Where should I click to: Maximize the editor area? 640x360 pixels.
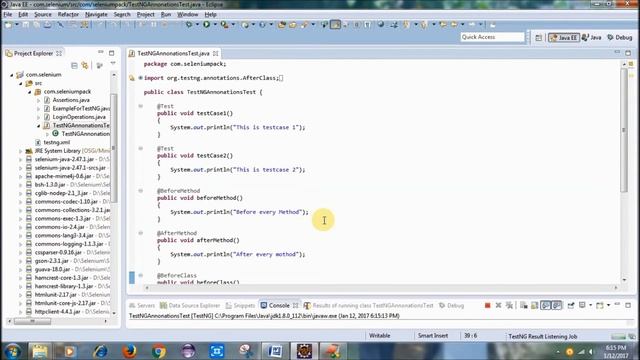pyautogui.click(x=628, y=53)
